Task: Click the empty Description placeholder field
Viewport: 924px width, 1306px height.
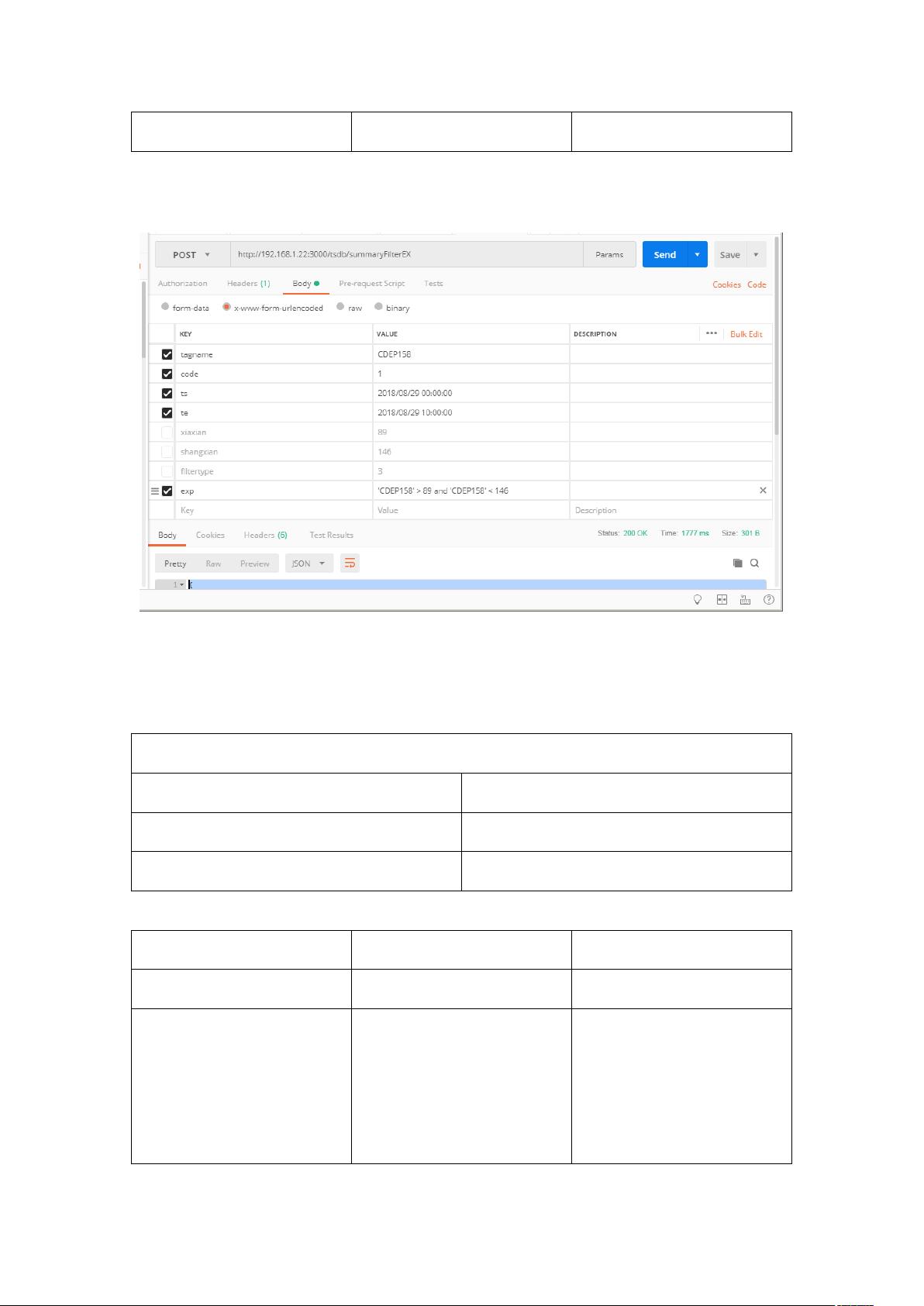Action: point(671,510)
